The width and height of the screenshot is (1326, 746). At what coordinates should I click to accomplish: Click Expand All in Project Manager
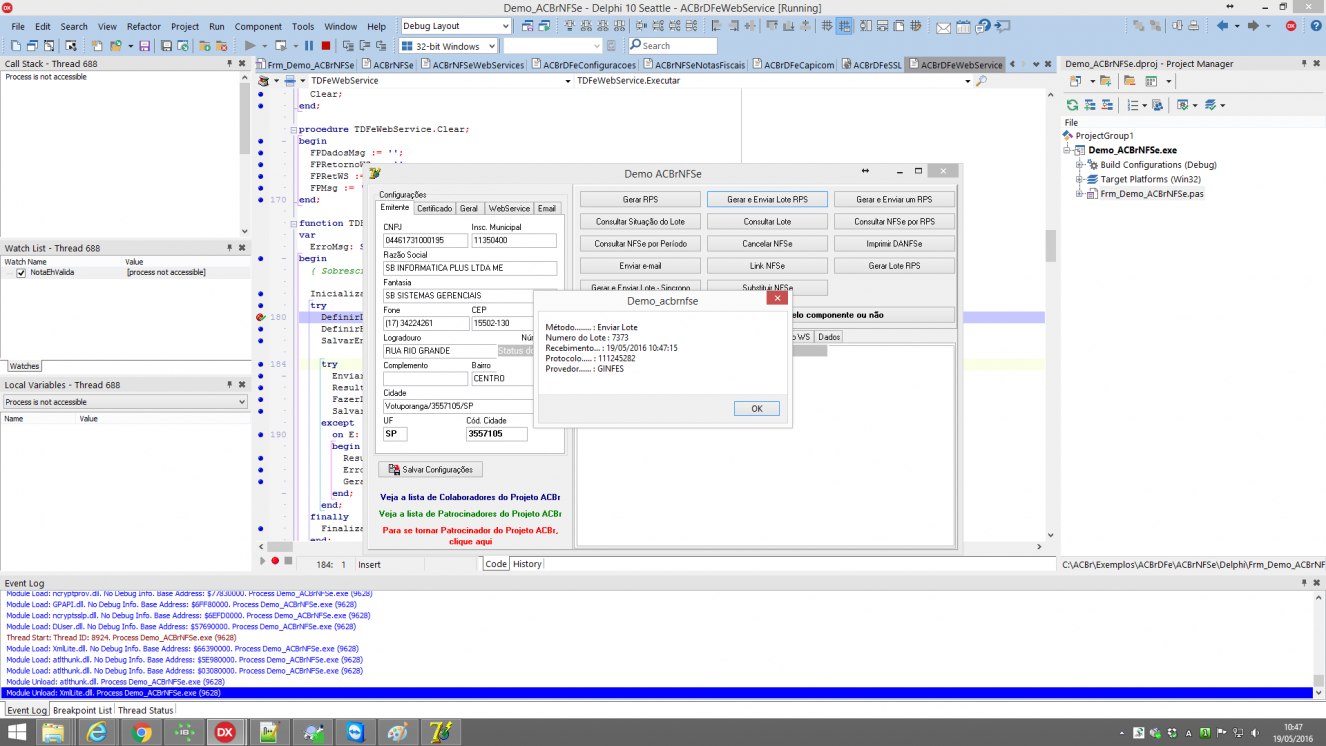pyautogui.click(x=1089, y=105)
